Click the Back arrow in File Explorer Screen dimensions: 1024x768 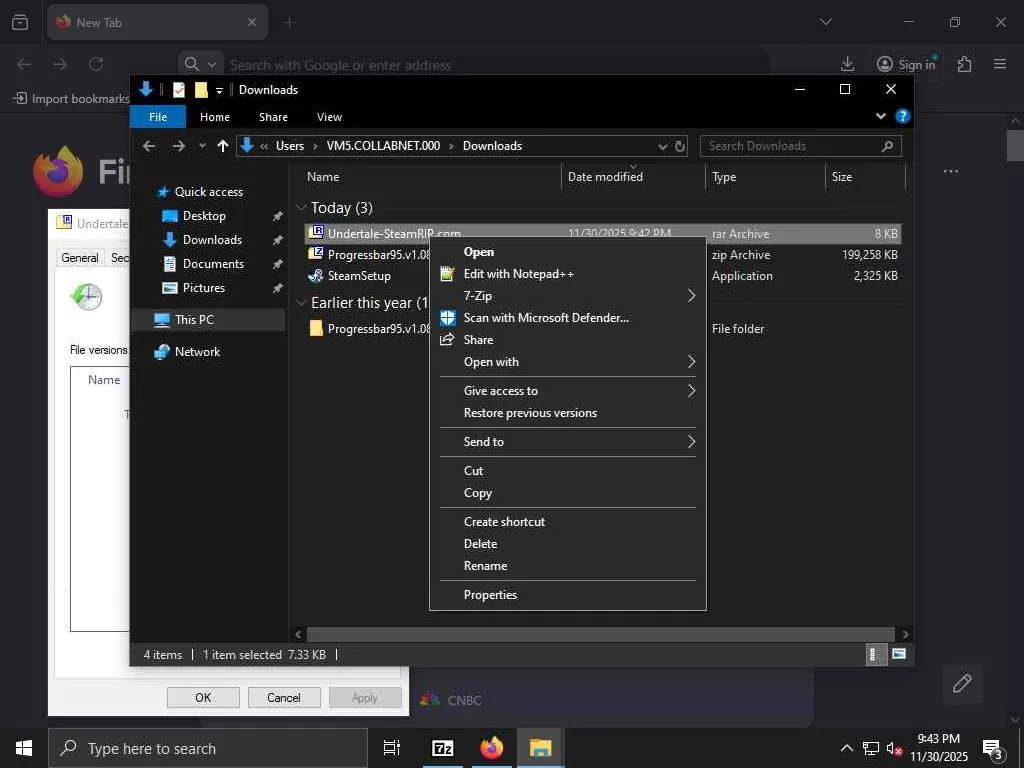pyautogui.click(x=149, y=146)
